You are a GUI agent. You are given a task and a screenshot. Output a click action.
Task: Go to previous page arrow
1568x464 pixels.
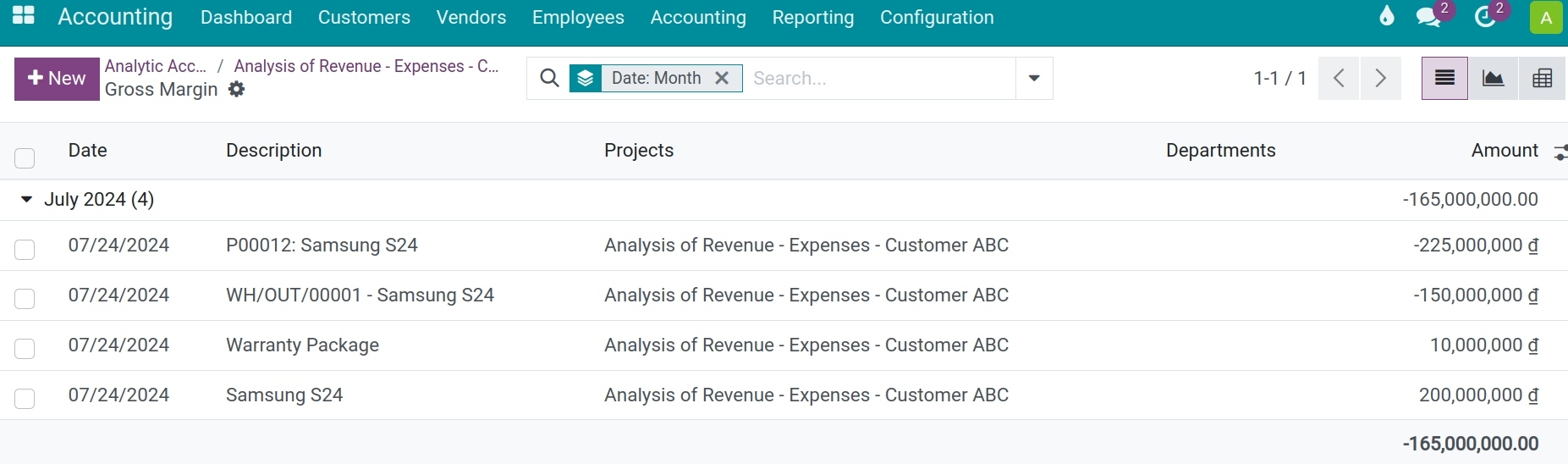click(x=1339, y=79)
